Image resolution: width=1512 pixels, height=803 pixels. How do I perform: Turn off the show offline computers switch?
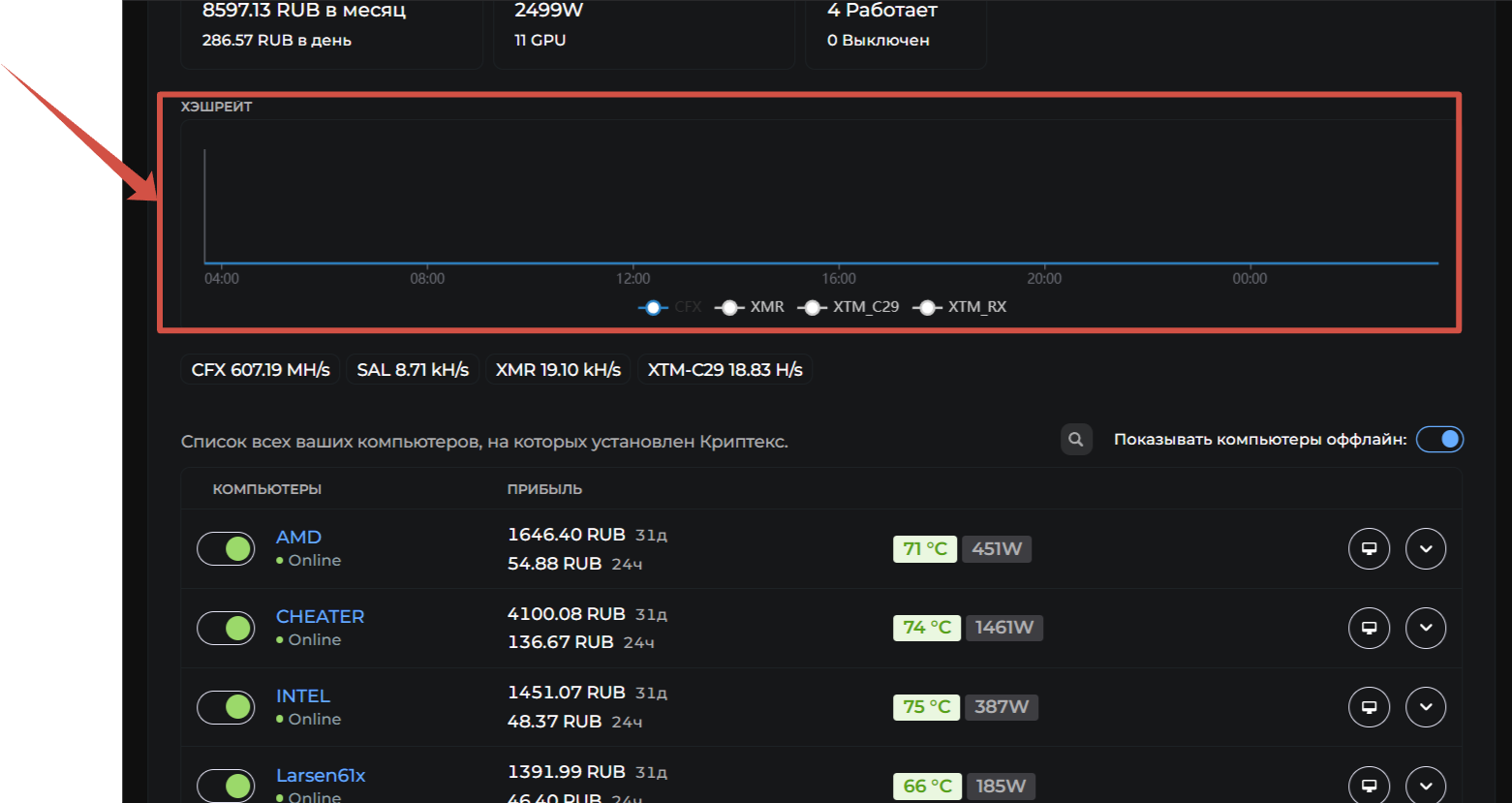[1439, 440]
